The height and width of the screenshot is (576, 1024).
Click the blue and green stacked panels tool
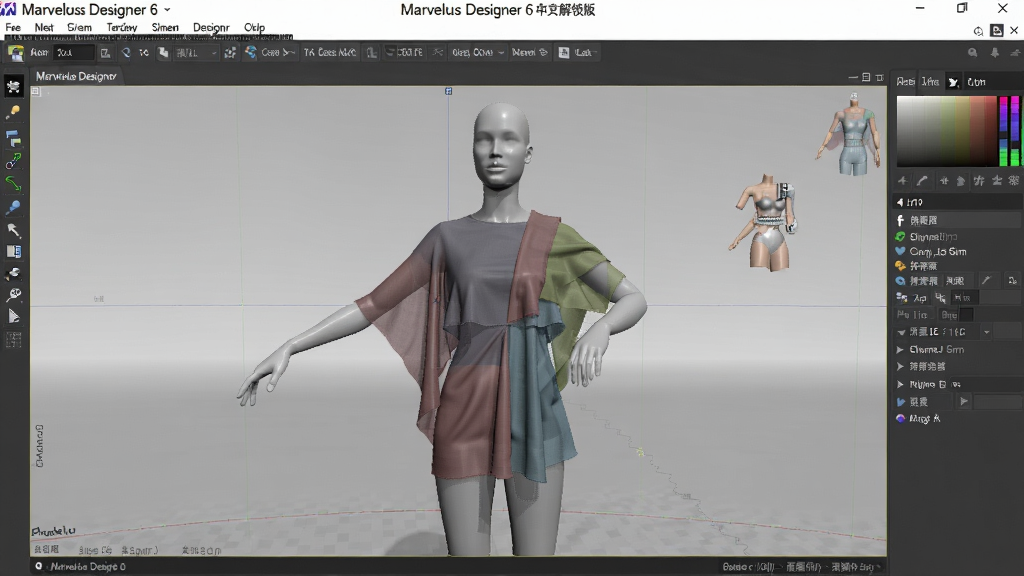13,138
